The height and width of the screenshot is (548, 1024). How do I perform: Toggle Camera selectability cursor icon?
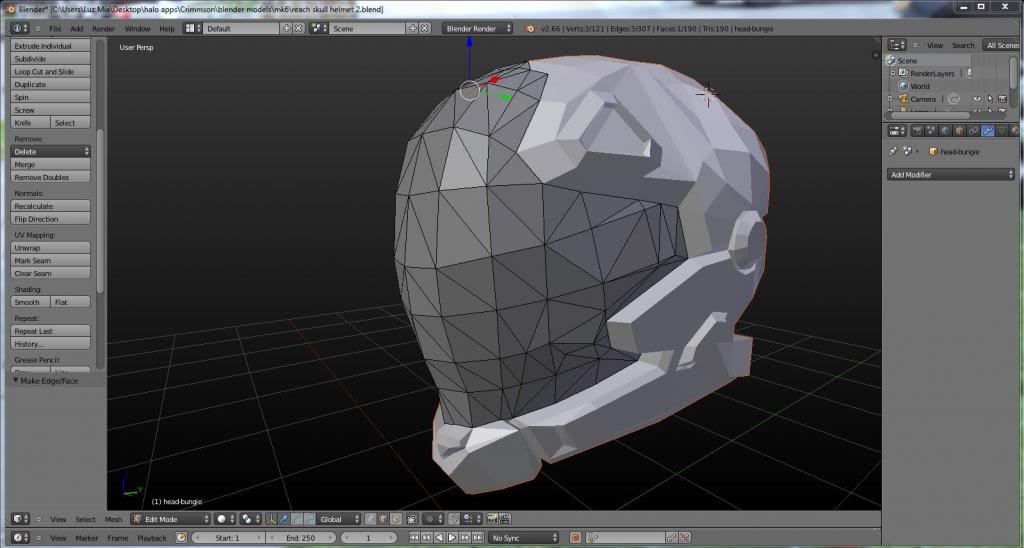pos(990,99)
